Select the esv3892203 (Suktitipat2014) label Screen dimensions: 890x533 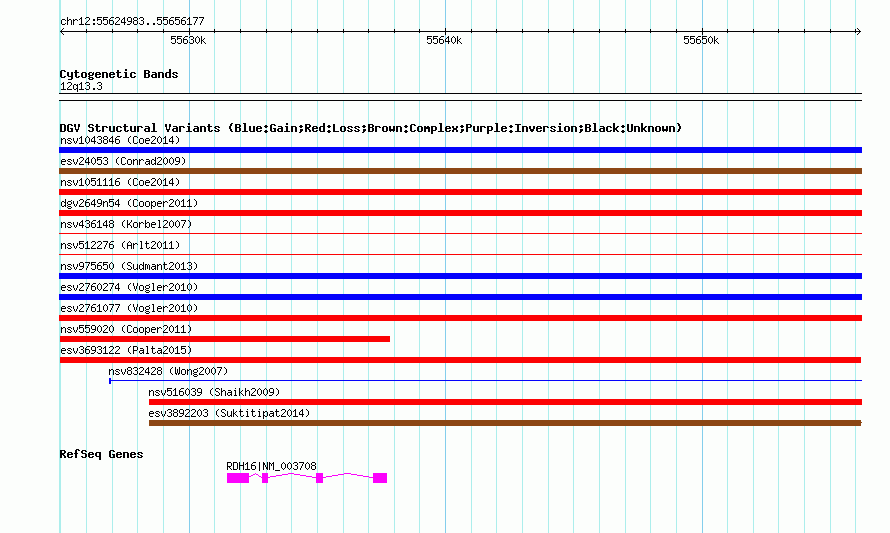click(x=229, y=413)
